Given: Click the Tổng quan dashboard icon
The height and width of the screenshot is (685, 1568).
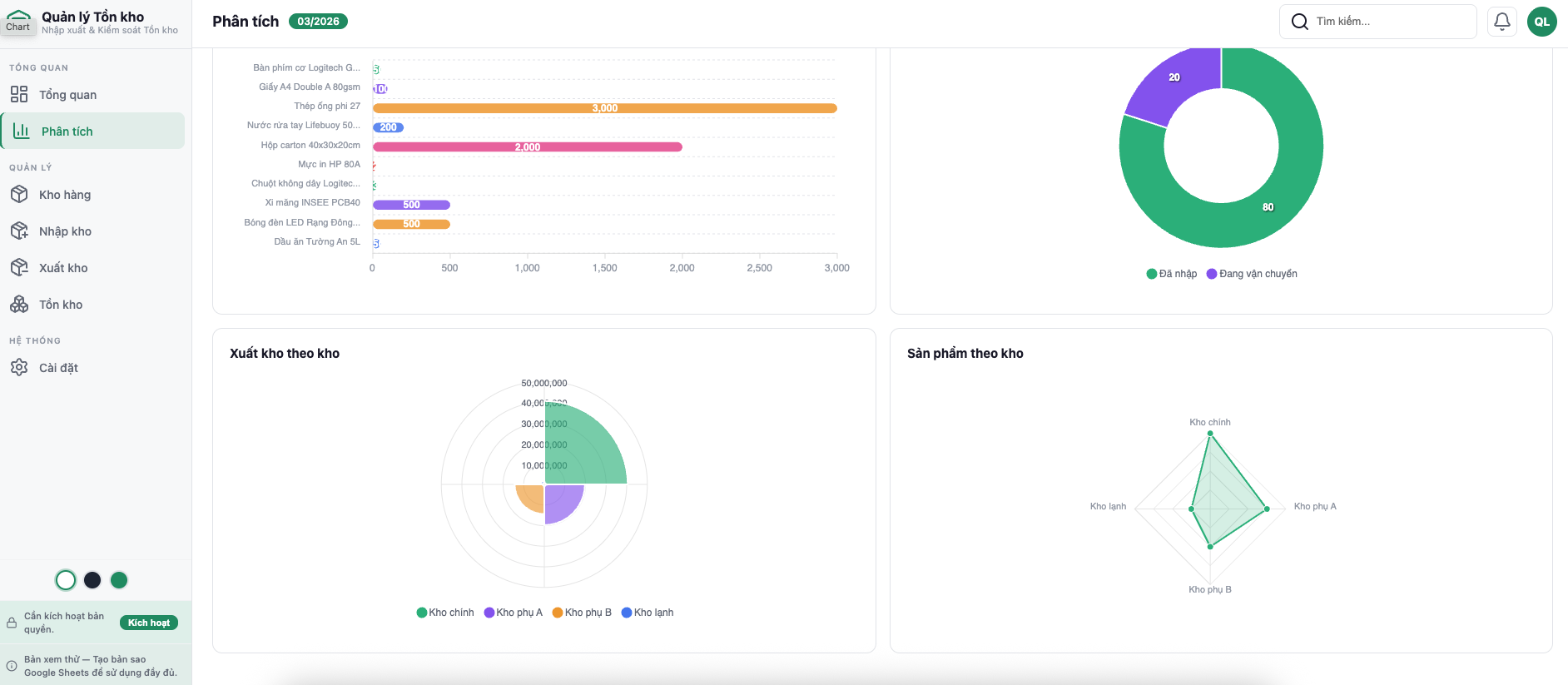Looking at the screenshot, I should (19, 95).
